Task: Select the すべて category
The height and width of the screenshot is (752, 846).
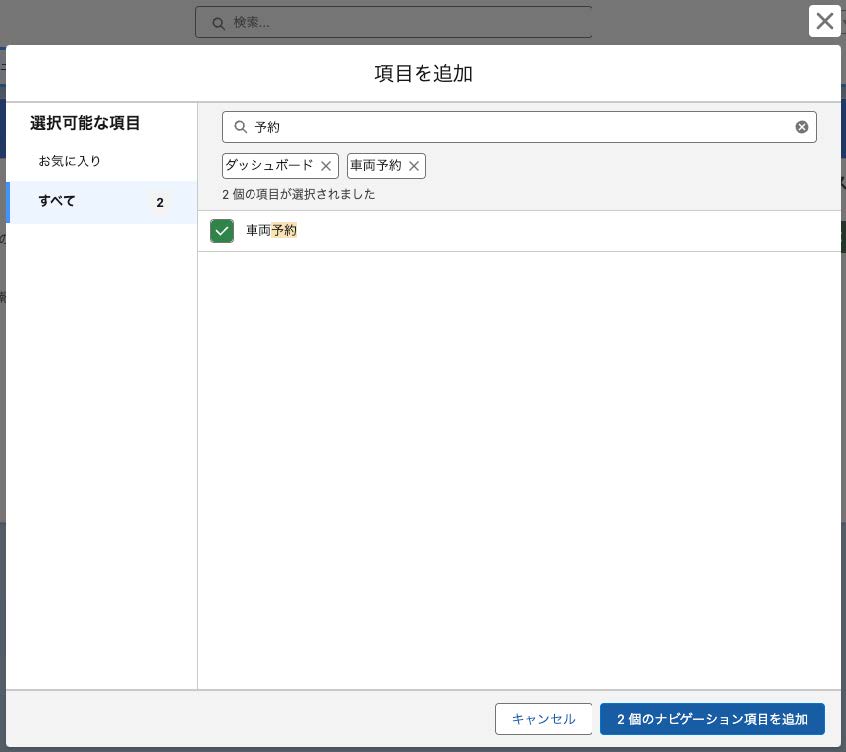Action: [101, 202]
